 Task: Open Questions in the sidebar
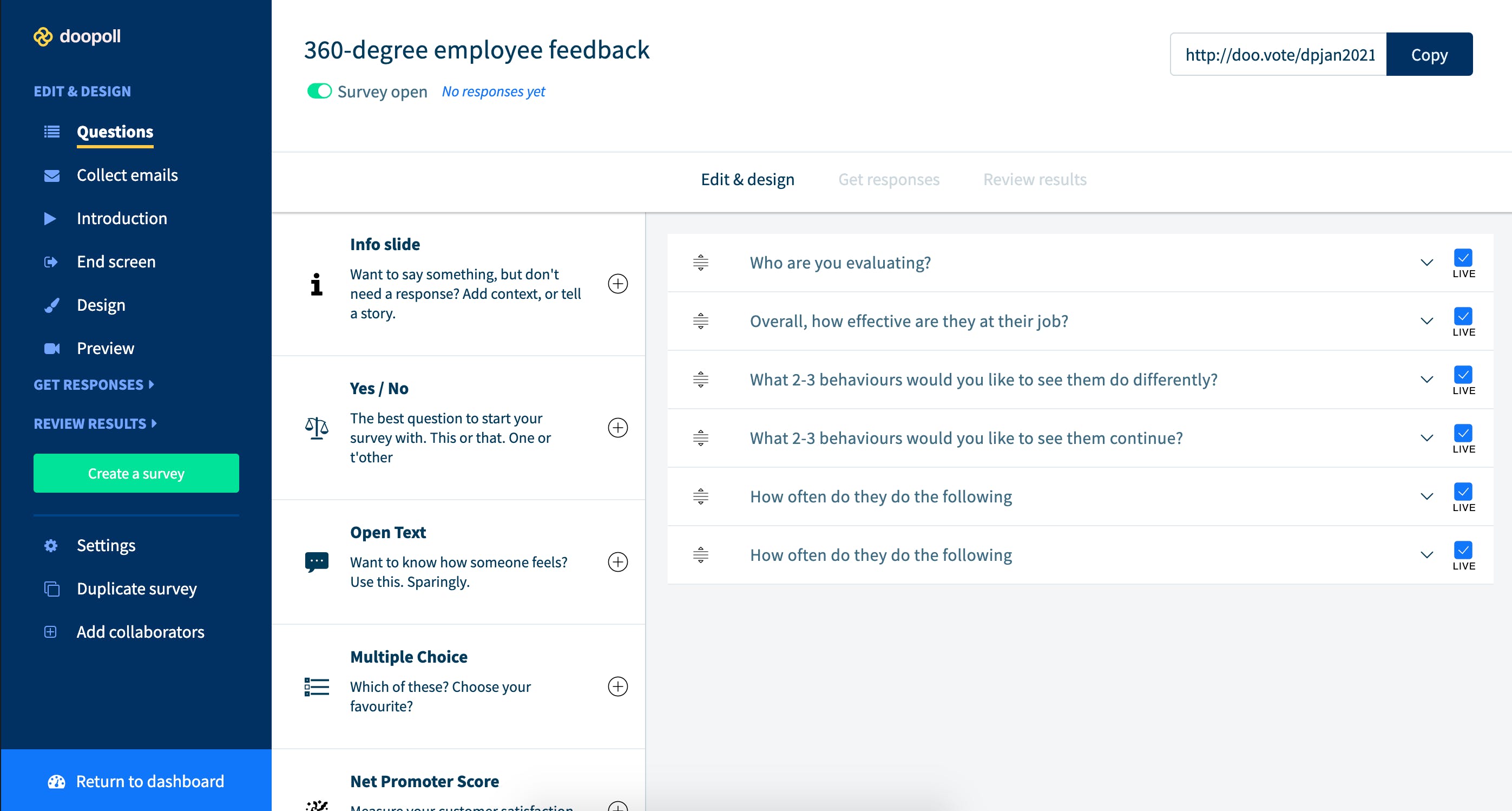115,132
